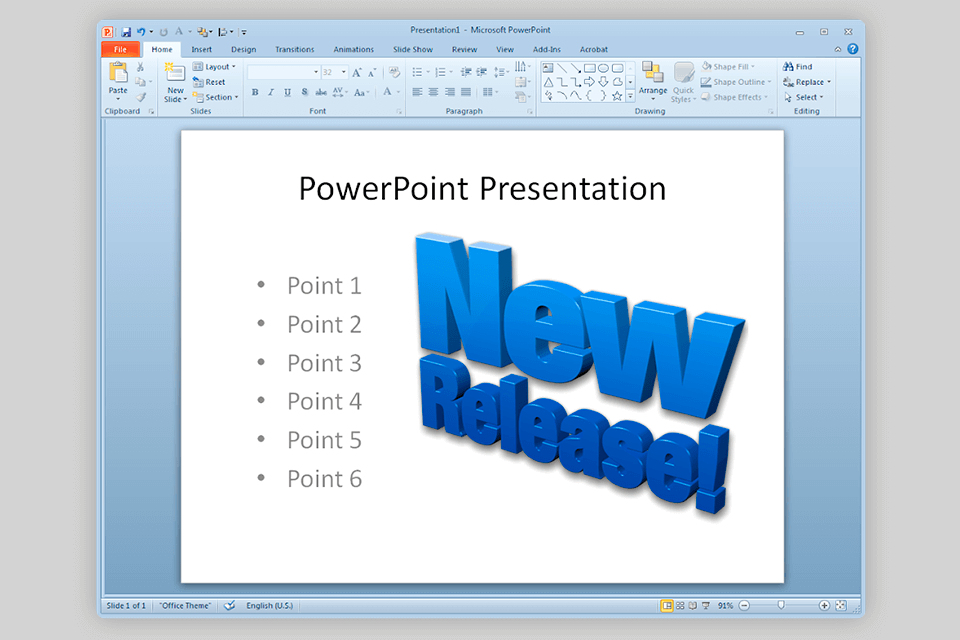Click the Save icon in quick access toolbar
The height and width of the screenshot is (640, 960).
pyautogui.click(x=126, y=32)
